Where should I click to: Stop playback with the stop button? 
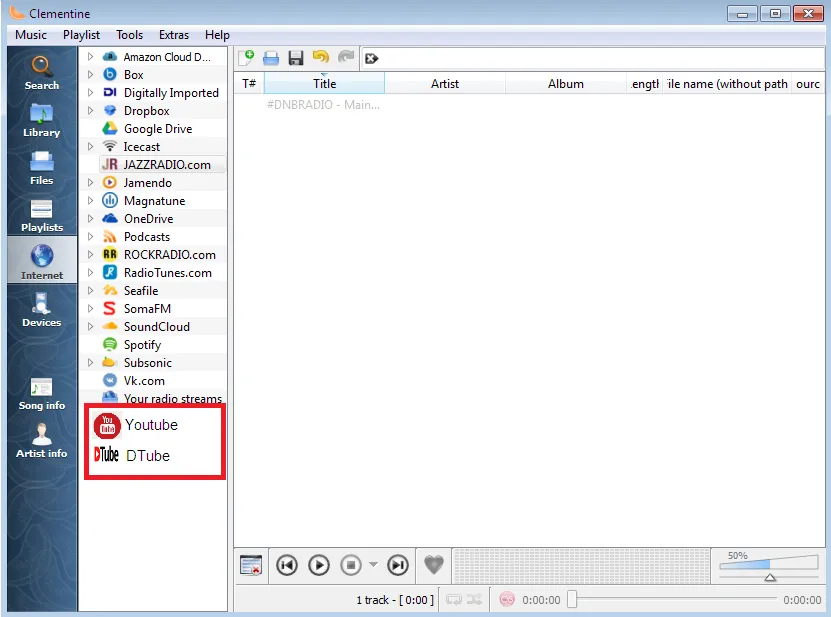click(x=351, y=565)
